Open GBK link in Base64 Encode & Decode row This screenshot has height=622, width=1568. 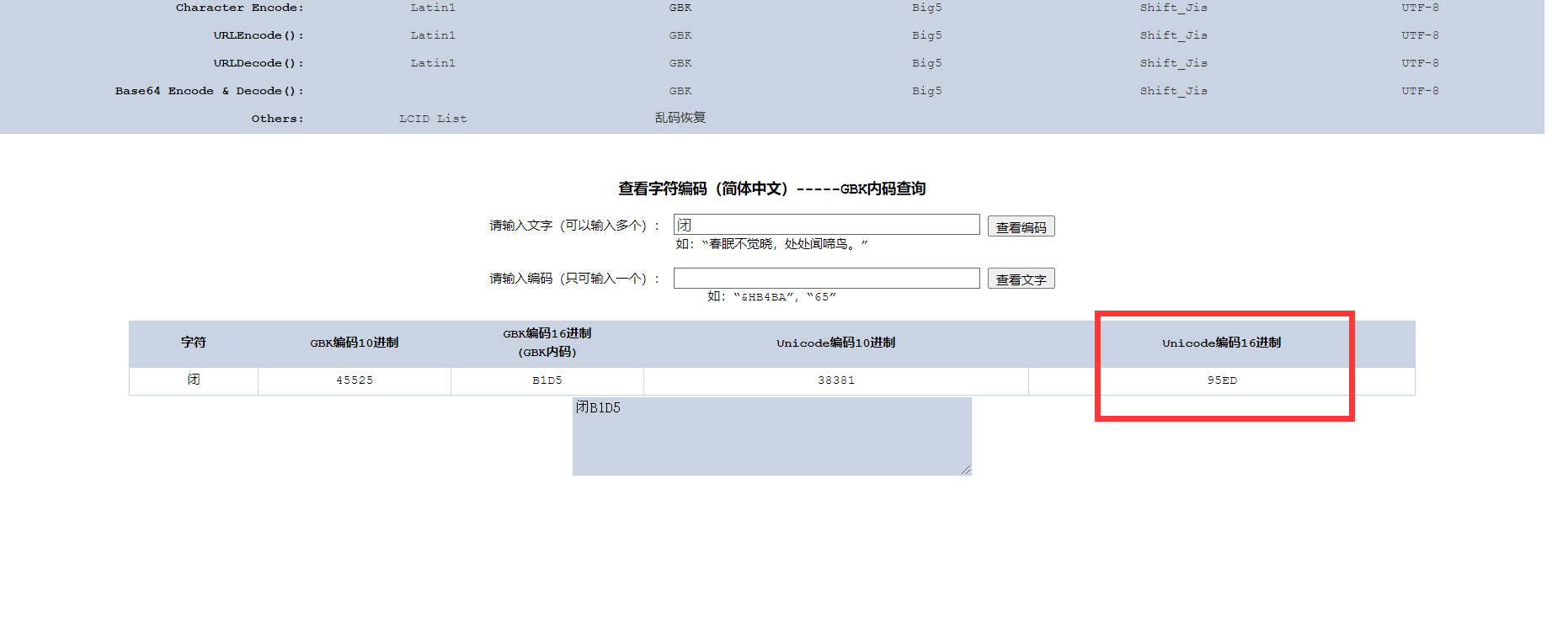pos(680,91)
